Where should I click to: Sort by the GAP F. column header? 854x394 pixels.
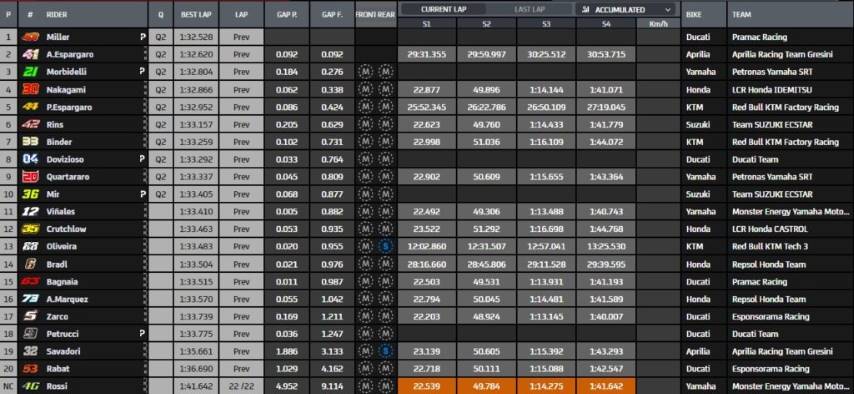click(332, 15)
